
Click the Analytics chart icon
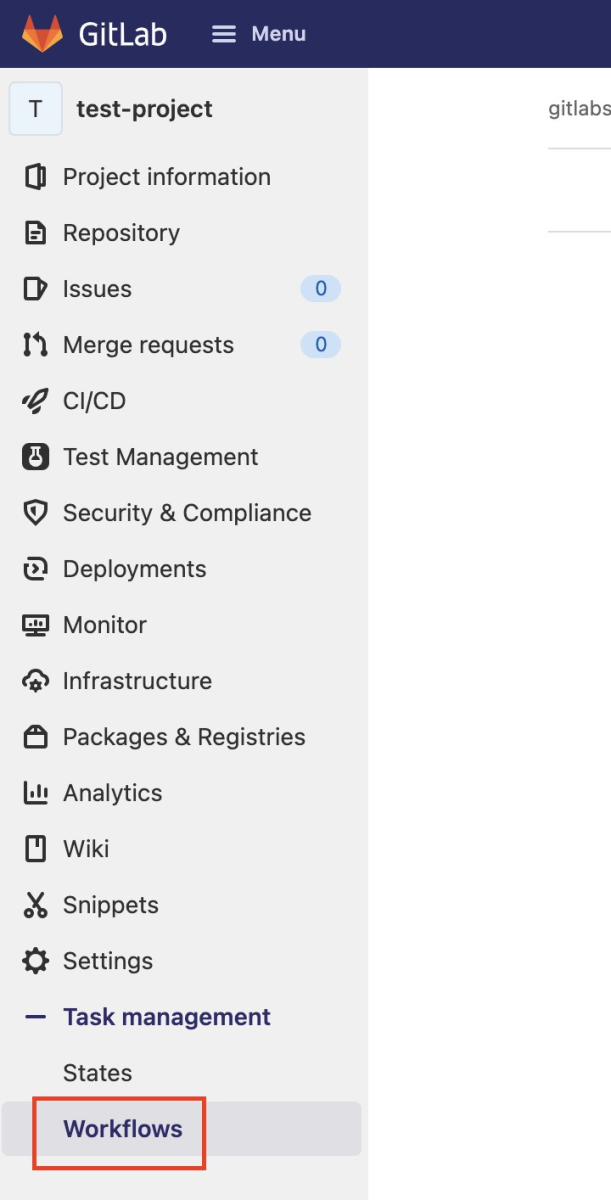pyautogui.click(x=35, y=793)
